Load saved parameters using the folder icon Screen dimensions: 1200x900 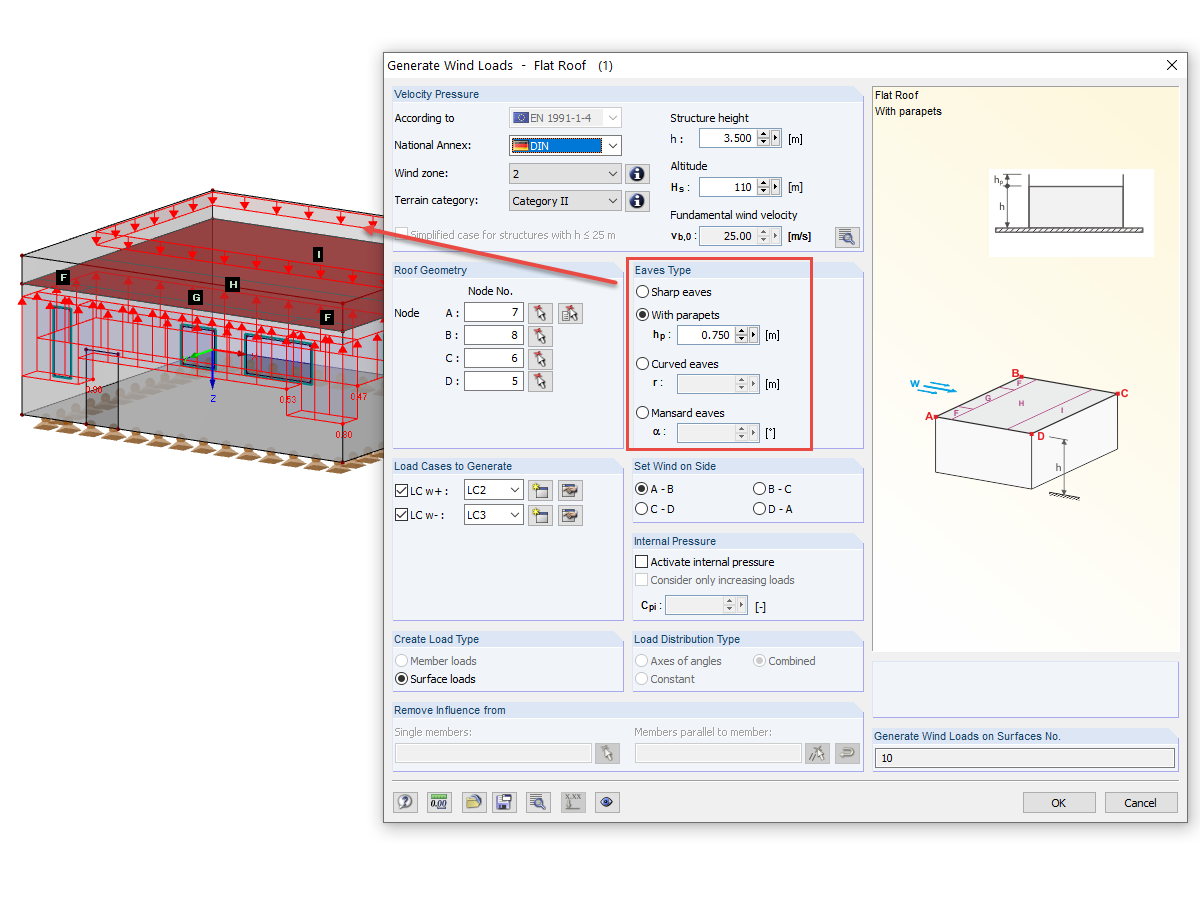[x=473, y=802]
